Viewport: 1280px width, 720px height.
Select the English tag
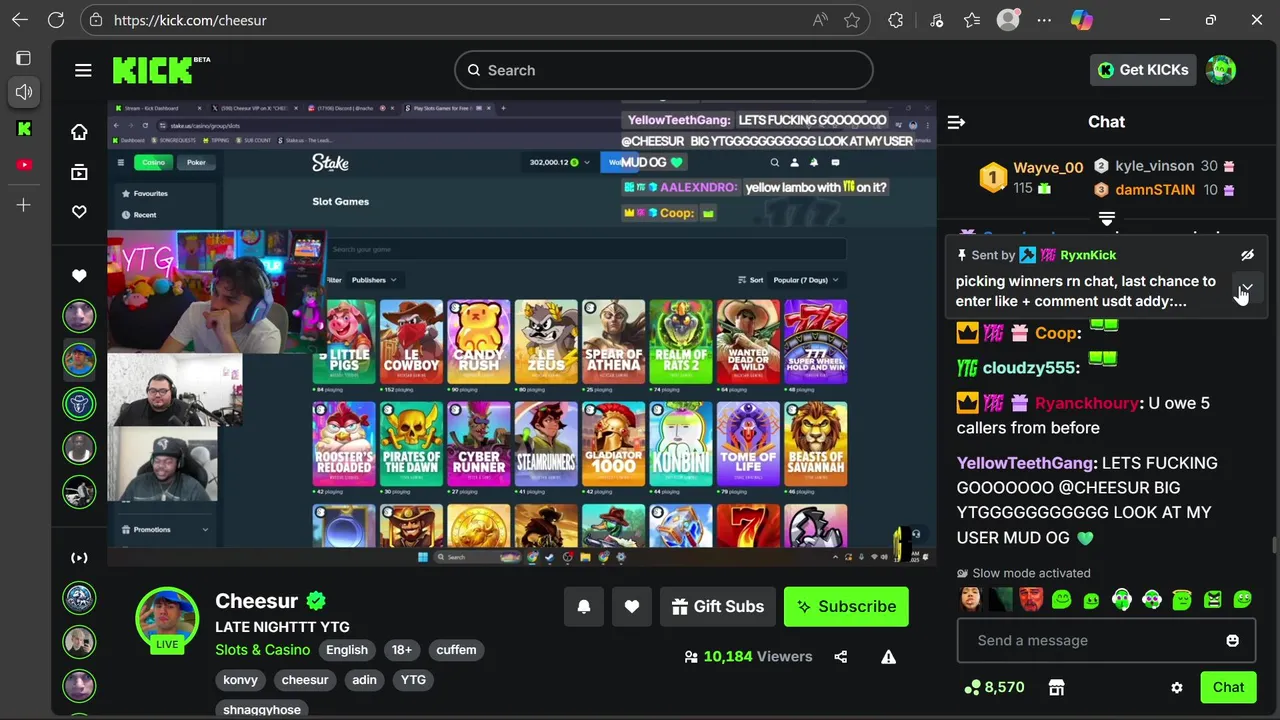(347, 650)
